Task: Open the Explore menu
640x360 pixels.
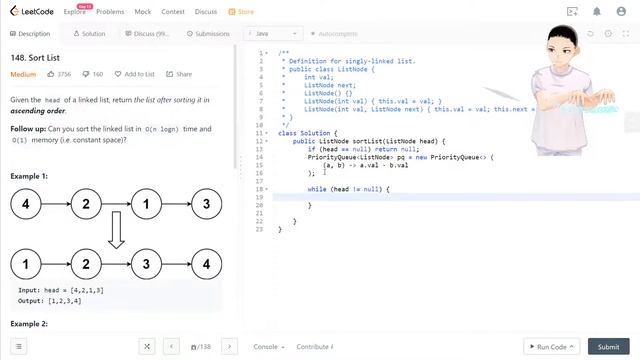Action: coord(75,12)
